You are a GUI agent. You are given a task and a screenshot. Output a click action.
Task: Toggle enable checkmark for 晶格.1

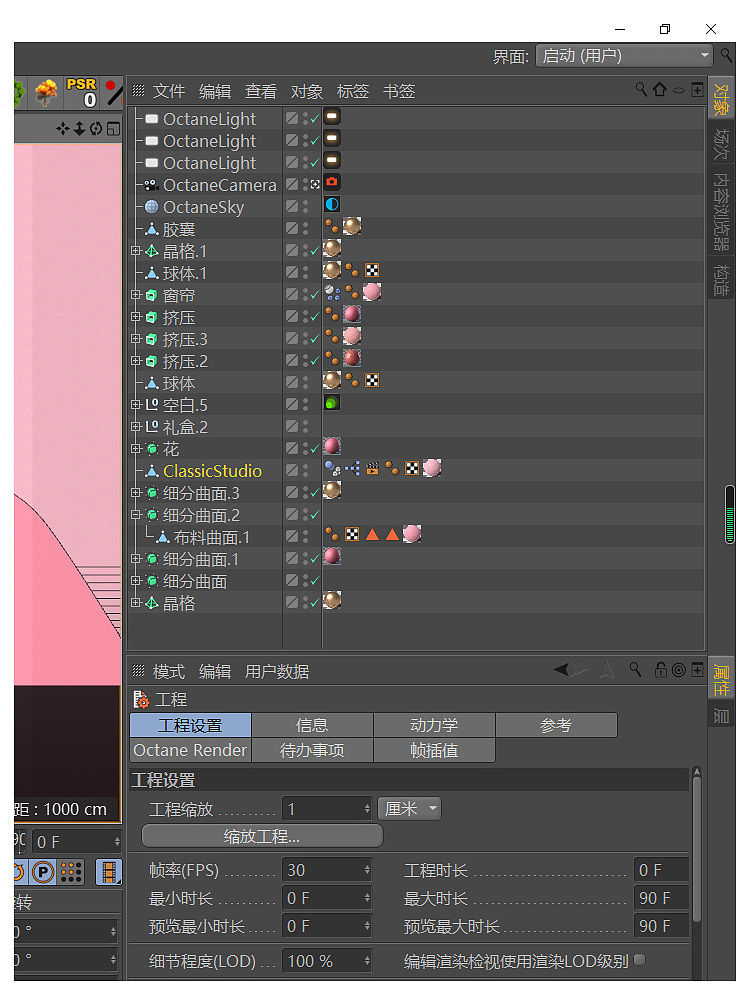tap(314, 251)
